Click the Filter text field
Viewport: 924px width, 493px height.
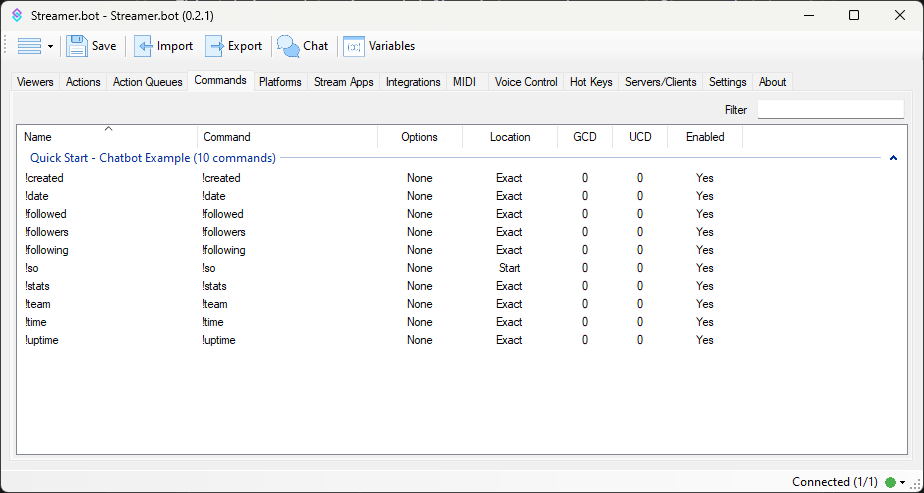pos(831,110)
